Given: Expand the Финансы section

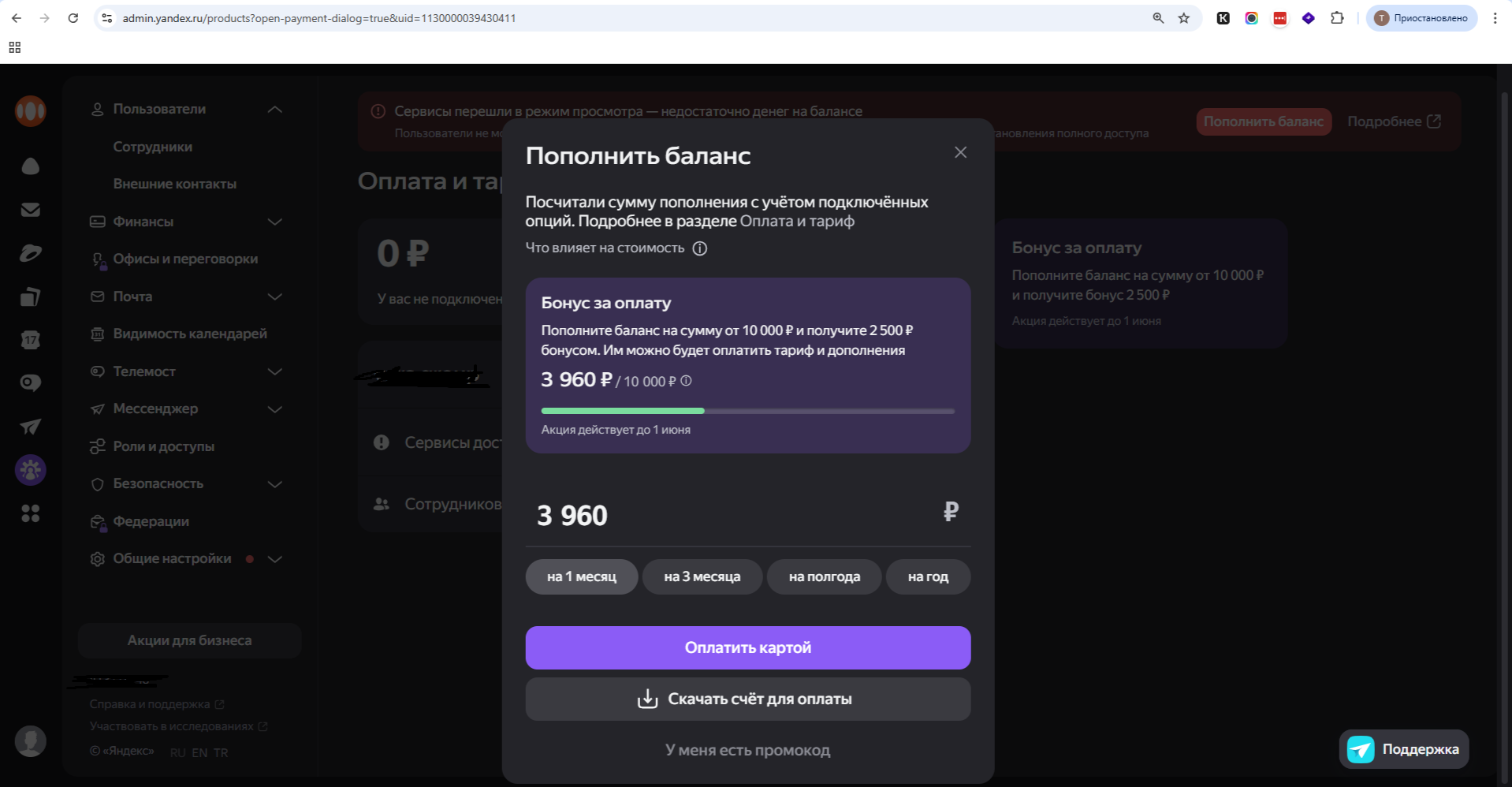Looking at the screenshot, I should (274, 222).
